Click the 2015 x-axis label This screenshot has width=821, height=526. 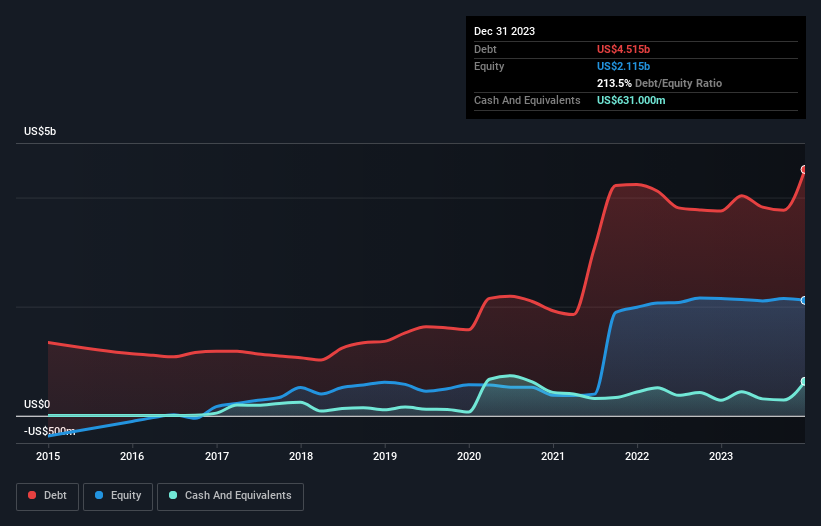[x=48, y=456]
